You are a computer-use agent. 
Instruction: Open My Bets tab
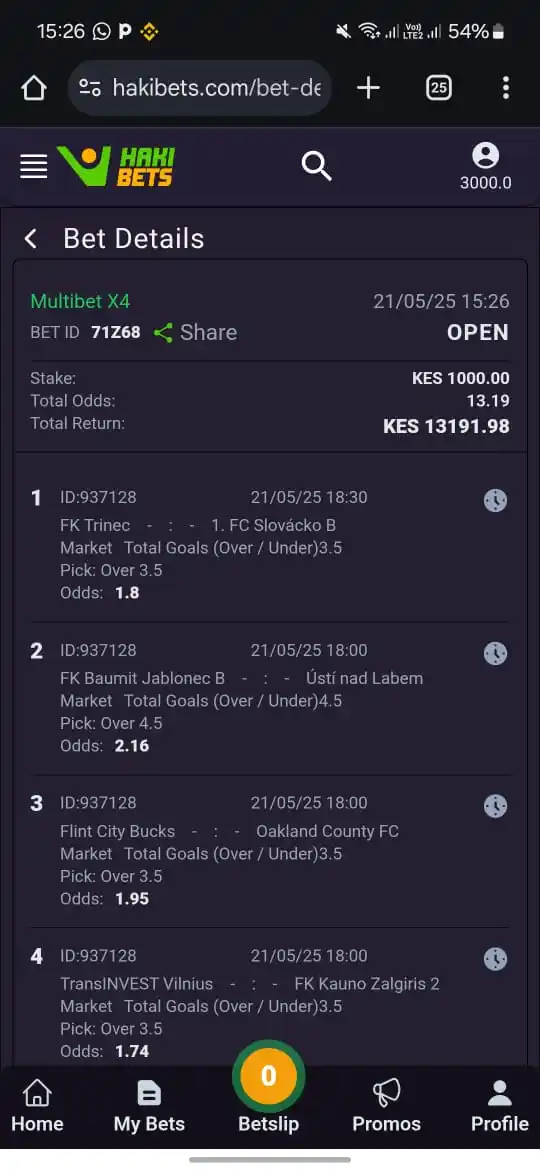point(149,1107)
